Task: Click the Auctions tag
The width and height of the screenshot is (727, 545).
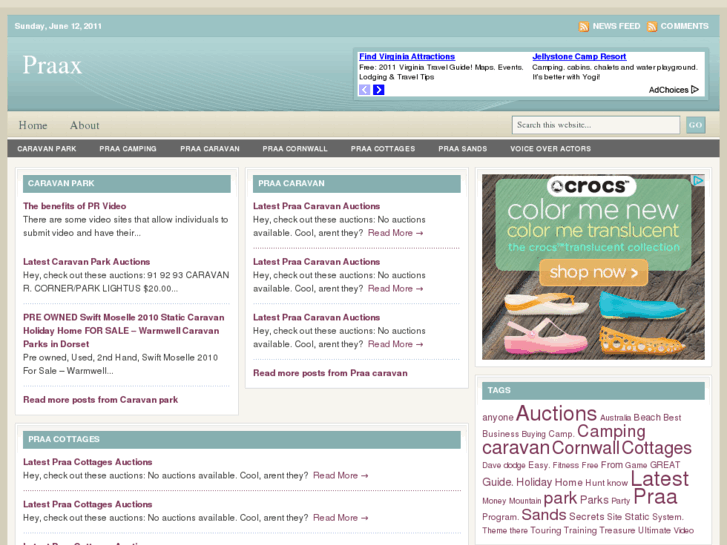Action: pos(556,413)
